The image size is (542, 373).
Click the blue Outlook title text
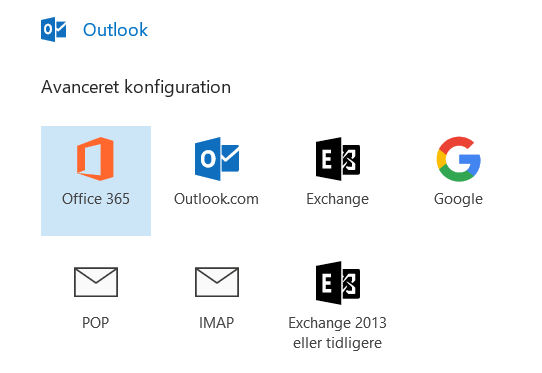[x=115, y=30]
